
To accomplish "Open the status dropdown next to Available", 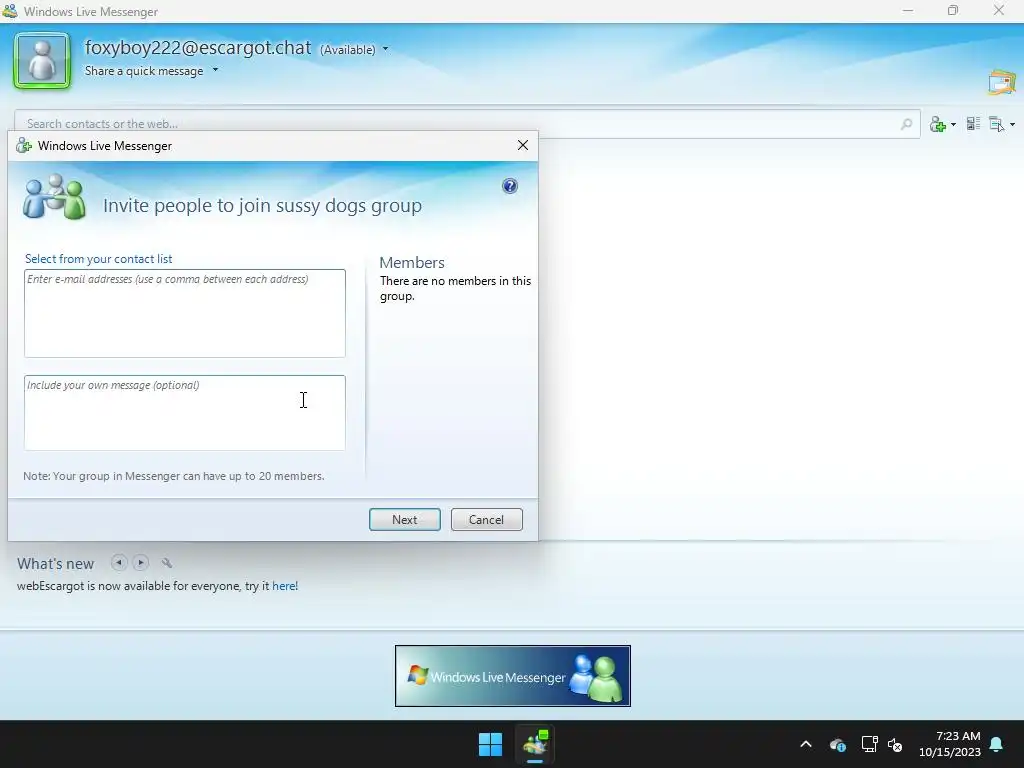I will pos(385,49).
